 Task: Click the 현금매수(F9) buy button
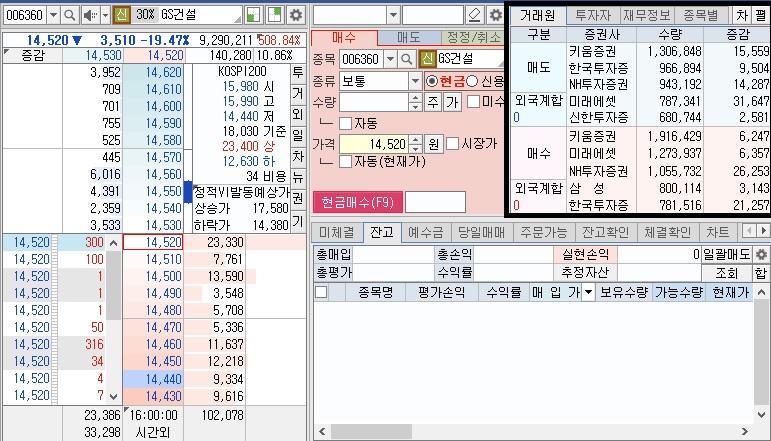(358, 202)
